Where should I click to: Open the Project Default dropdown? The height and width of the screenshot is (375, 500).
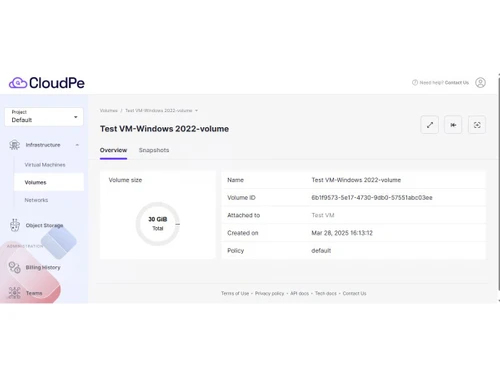[x=44, y=117]
